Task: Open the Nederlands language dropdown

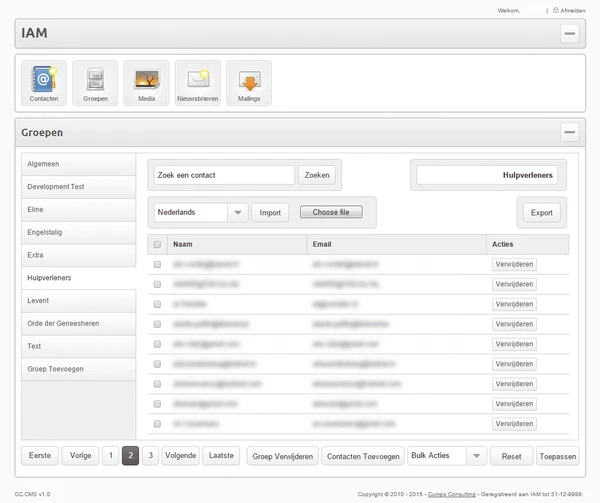Action: [x=201, y=212]
